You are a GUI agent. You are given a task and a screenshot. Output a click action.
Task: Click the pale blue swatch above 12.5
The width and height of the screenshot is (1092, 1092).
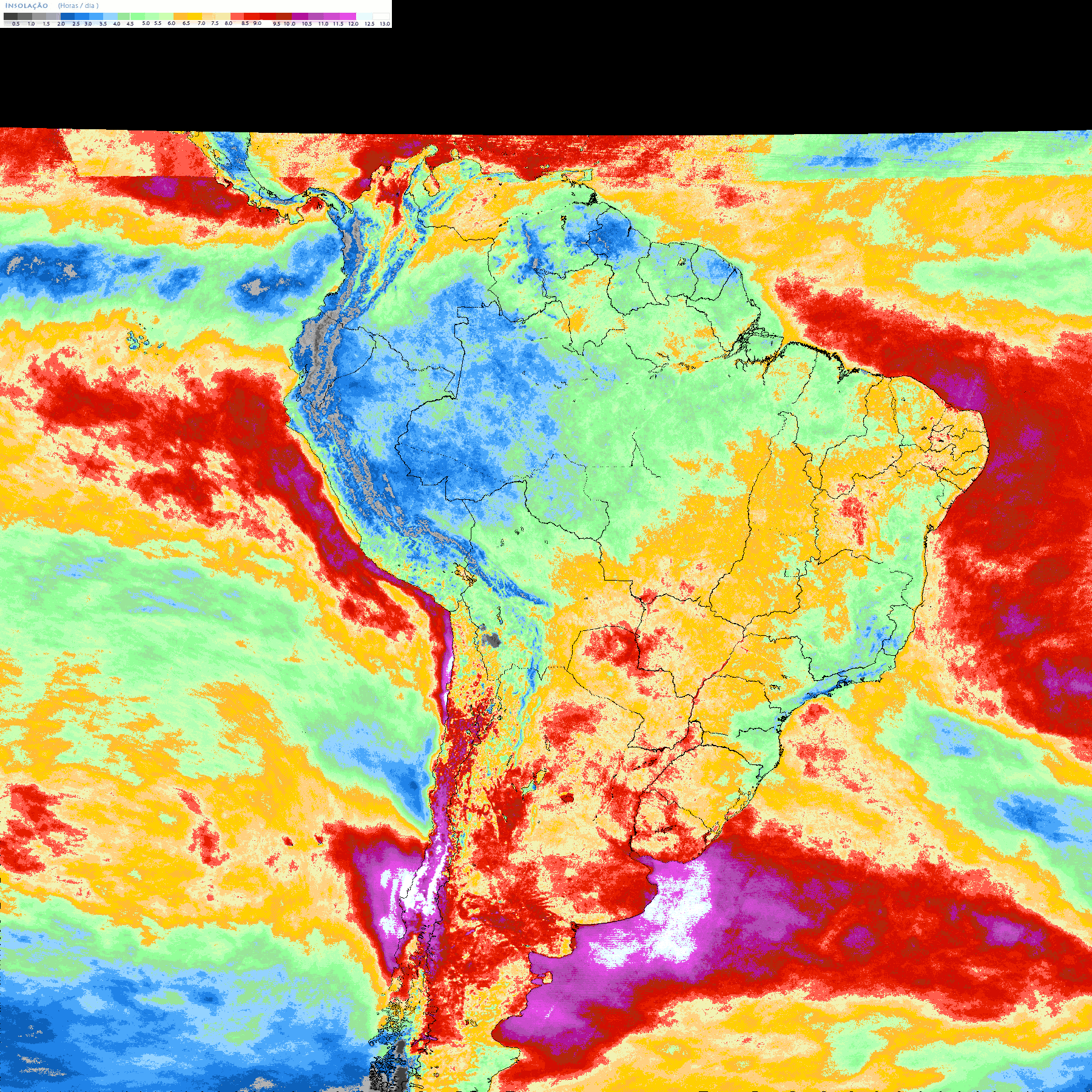[365, 16]
